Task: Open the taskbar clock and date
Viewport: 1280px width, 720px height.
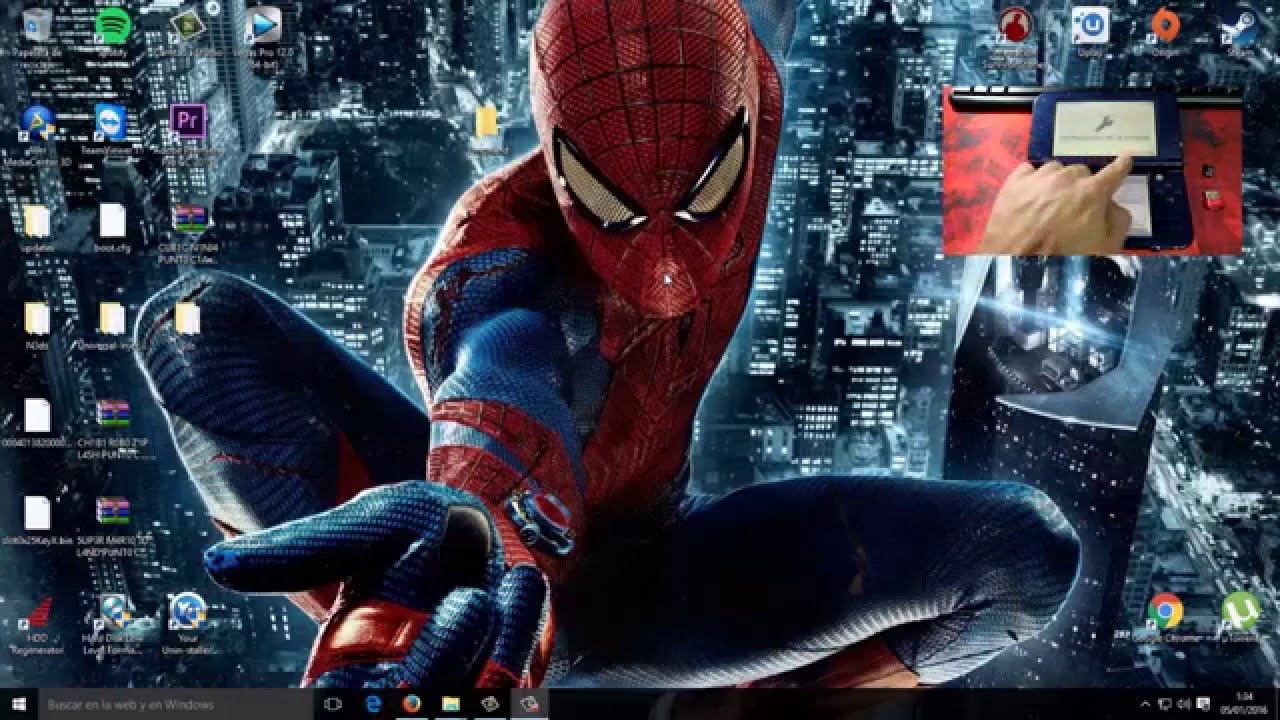Action: (x=1243, y=704)
